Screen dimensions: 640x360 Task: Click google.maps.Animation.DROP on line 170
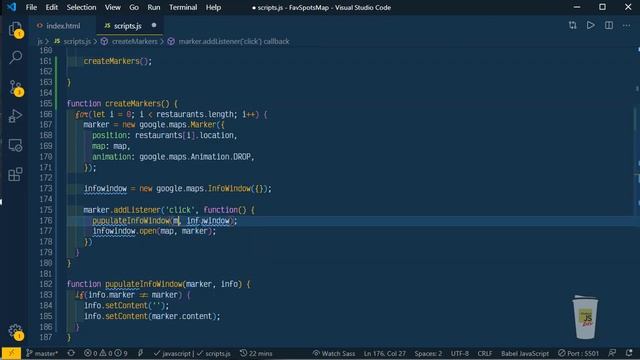[x=195, y=157]
